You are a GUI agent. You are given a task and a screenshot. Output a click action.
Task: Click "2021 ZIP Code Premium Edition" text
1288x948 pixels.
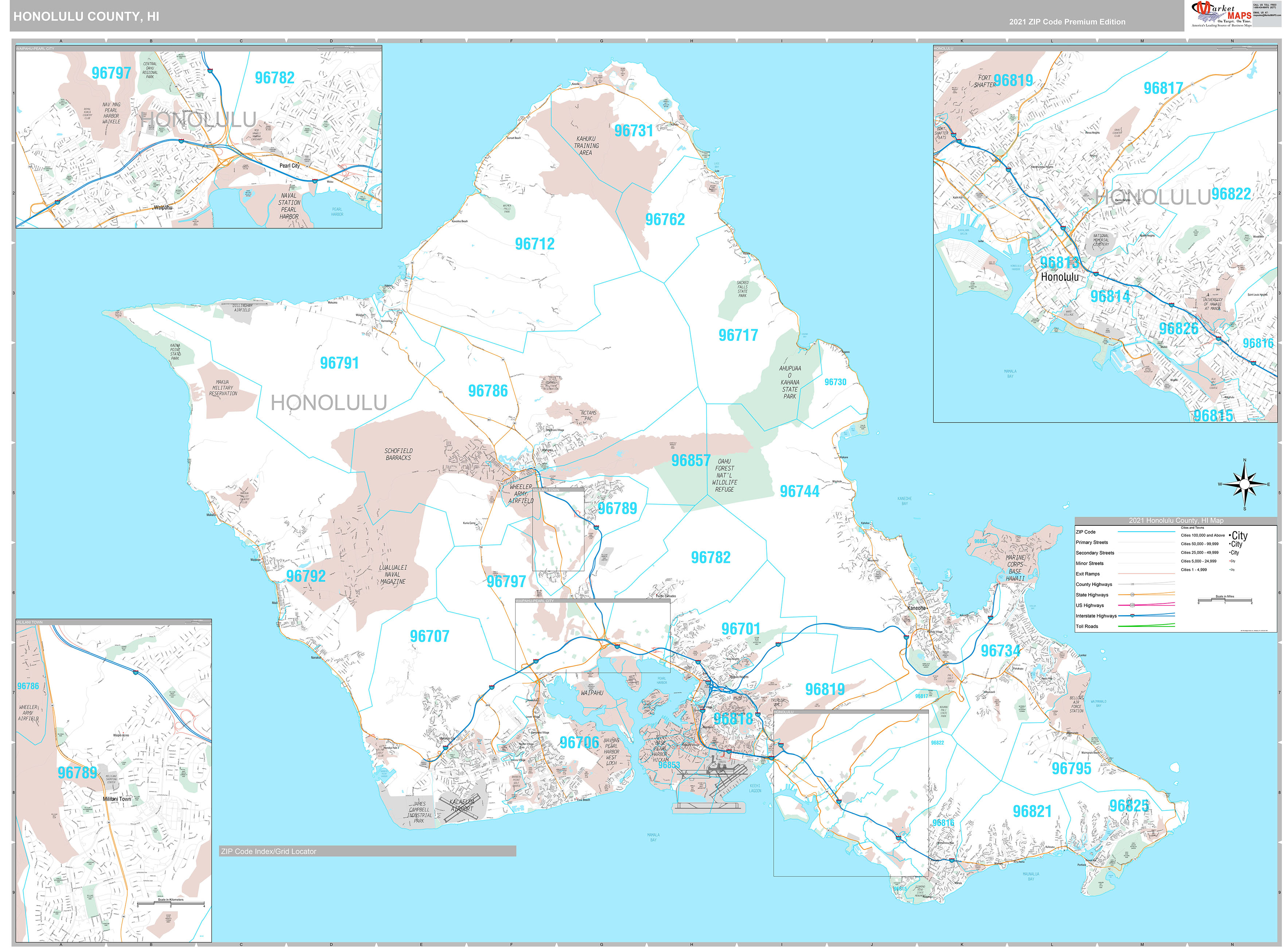click(x=1067, y=22)
